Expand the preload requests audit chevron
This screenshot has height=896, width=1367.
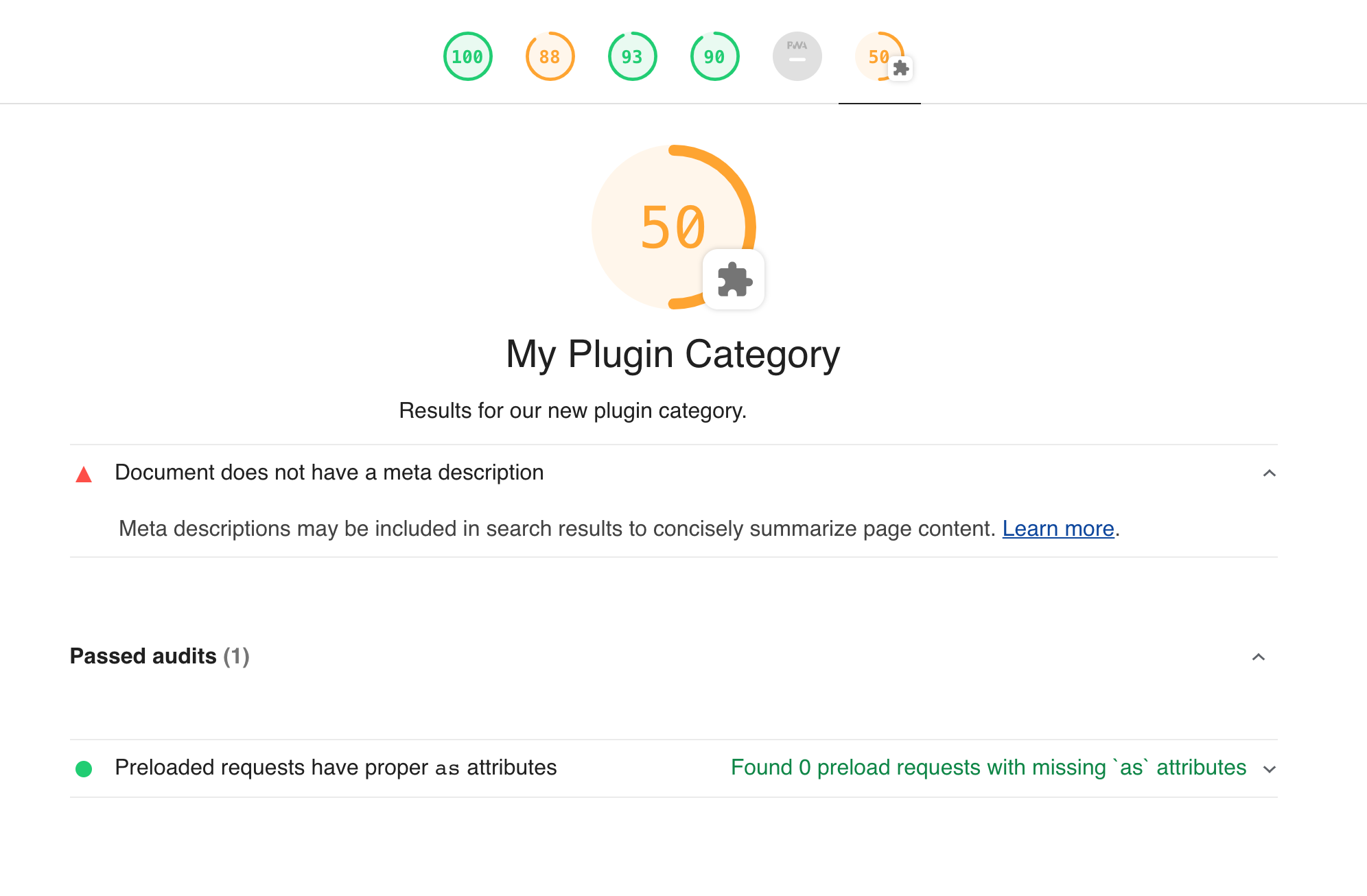(x=1270, y=769)
